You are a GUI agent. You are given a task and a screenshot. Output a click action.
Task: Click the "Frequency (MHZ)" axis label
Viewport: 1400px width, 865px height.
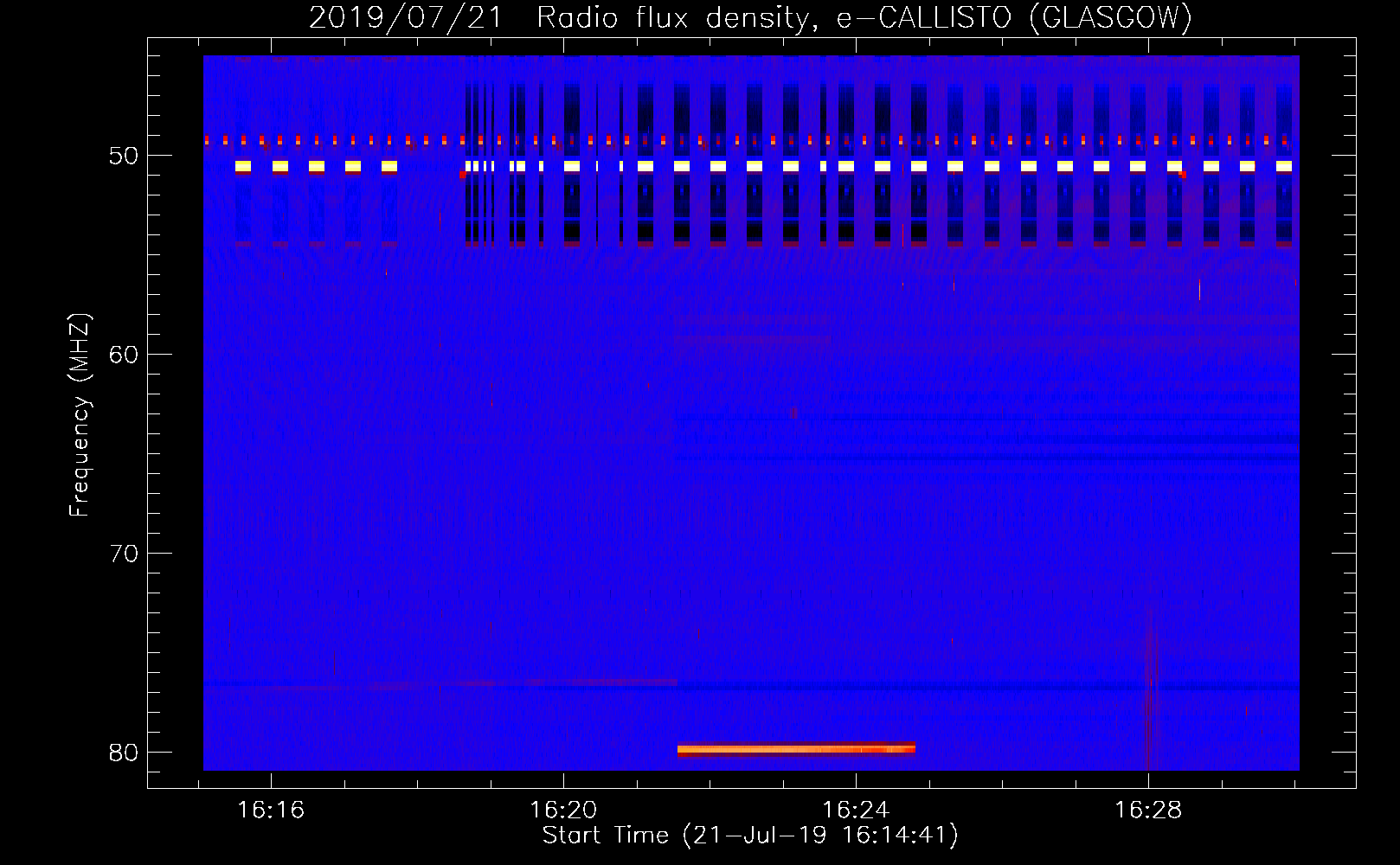pyautogui.click(x=80, y=415)
